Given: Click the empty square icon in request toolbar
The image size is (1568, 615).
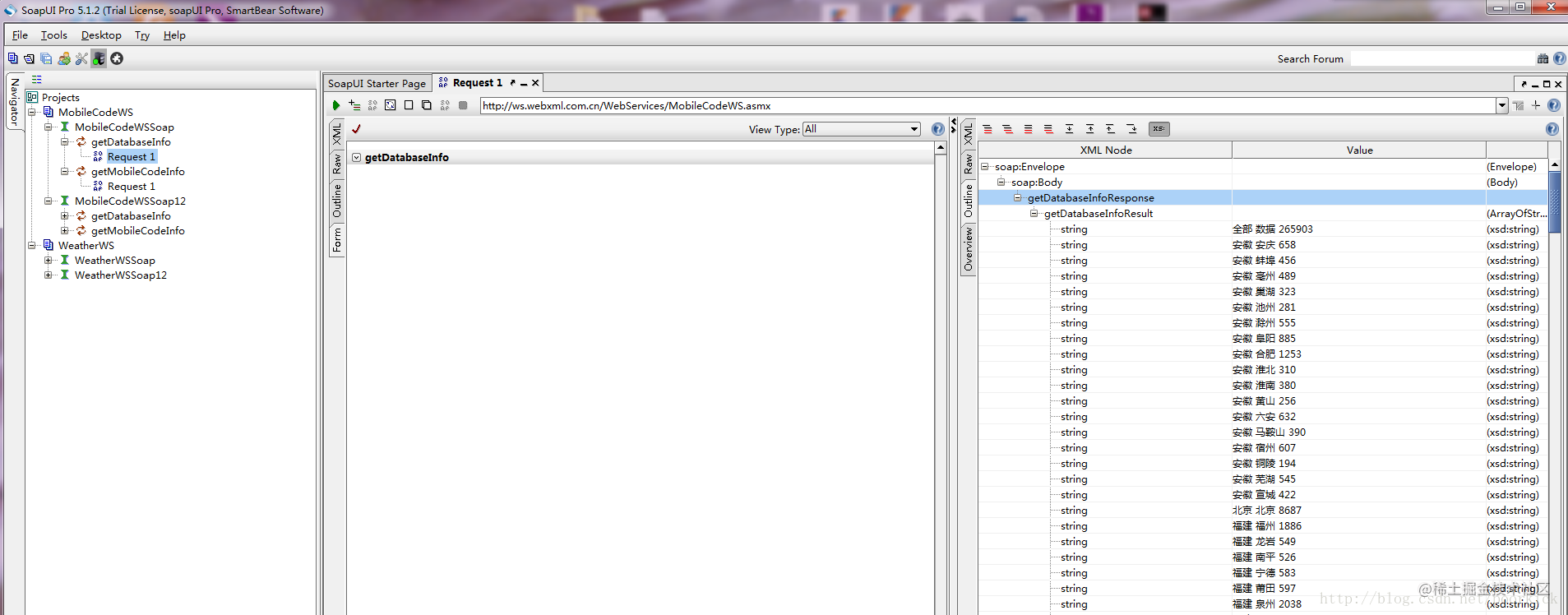Looking at the screenshot, I should [409, 105].
